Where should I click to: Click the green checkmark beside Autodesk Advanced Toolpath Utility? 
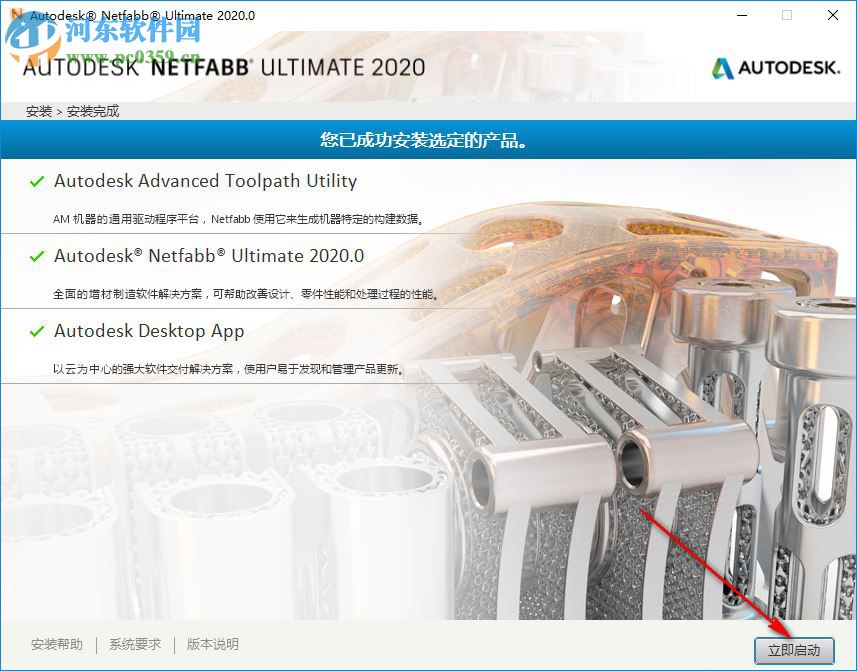pyautogui.click(x=36, y=182)
